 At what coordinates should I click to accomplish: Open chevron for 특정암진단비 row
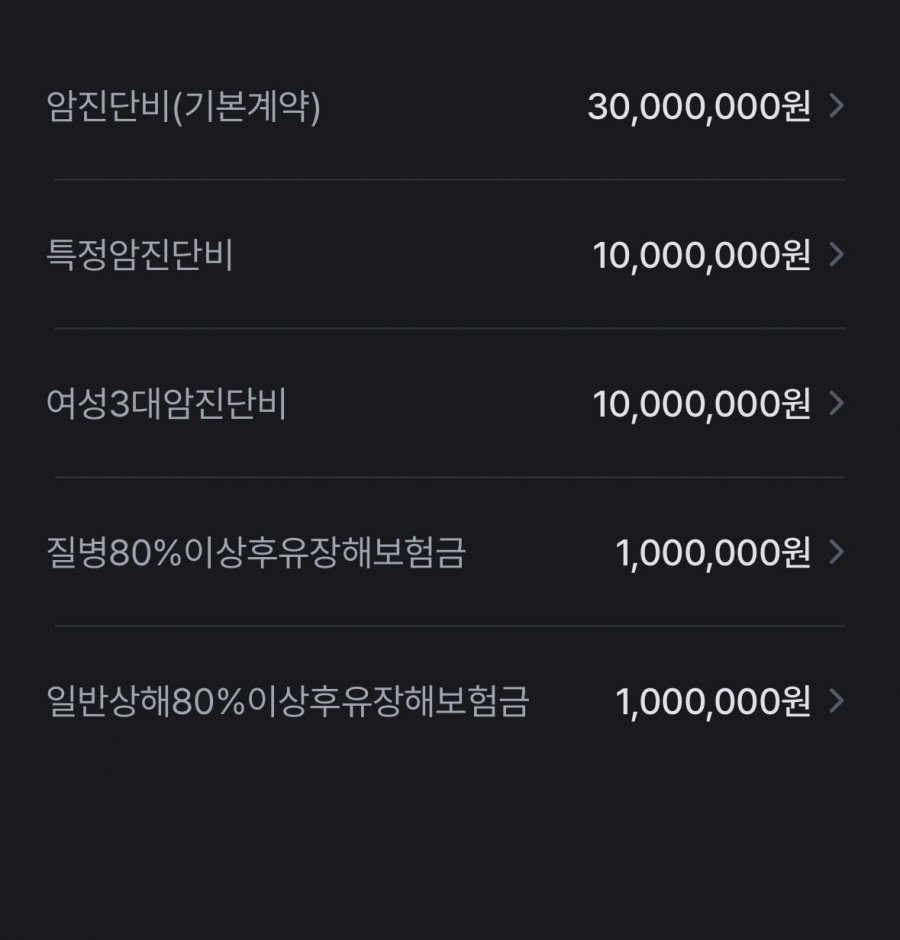pos(836,254)
